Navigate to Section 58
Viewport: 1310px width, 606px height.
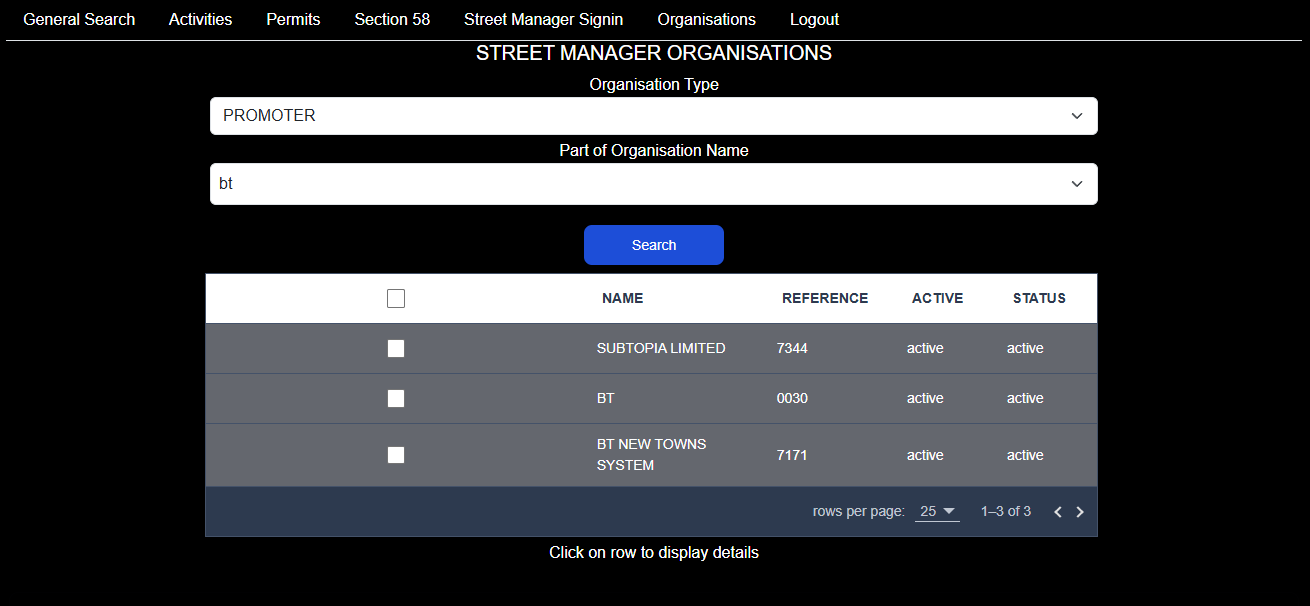(x=391, y=19)
